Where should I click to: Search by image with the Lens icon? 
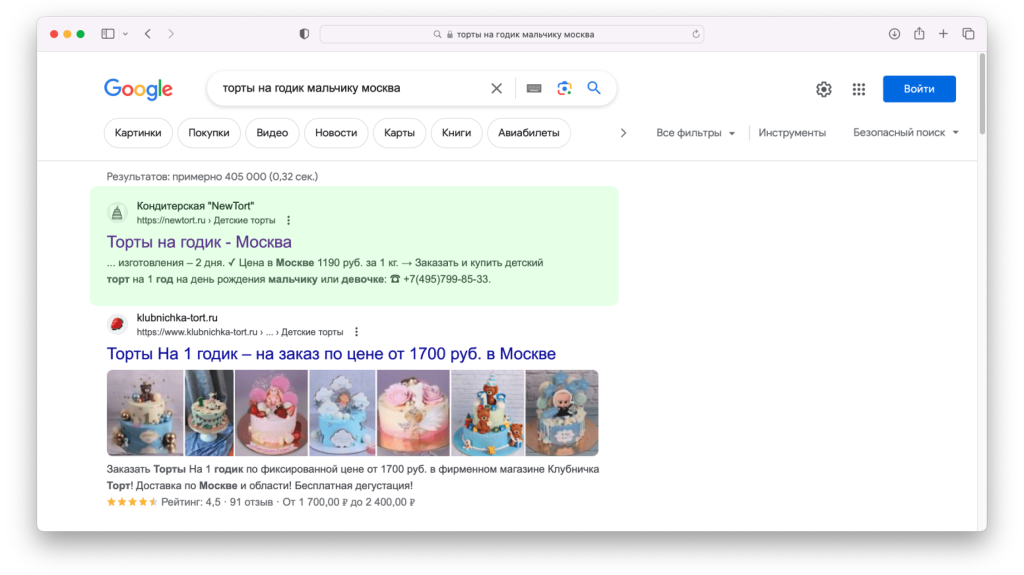point(564,88)
